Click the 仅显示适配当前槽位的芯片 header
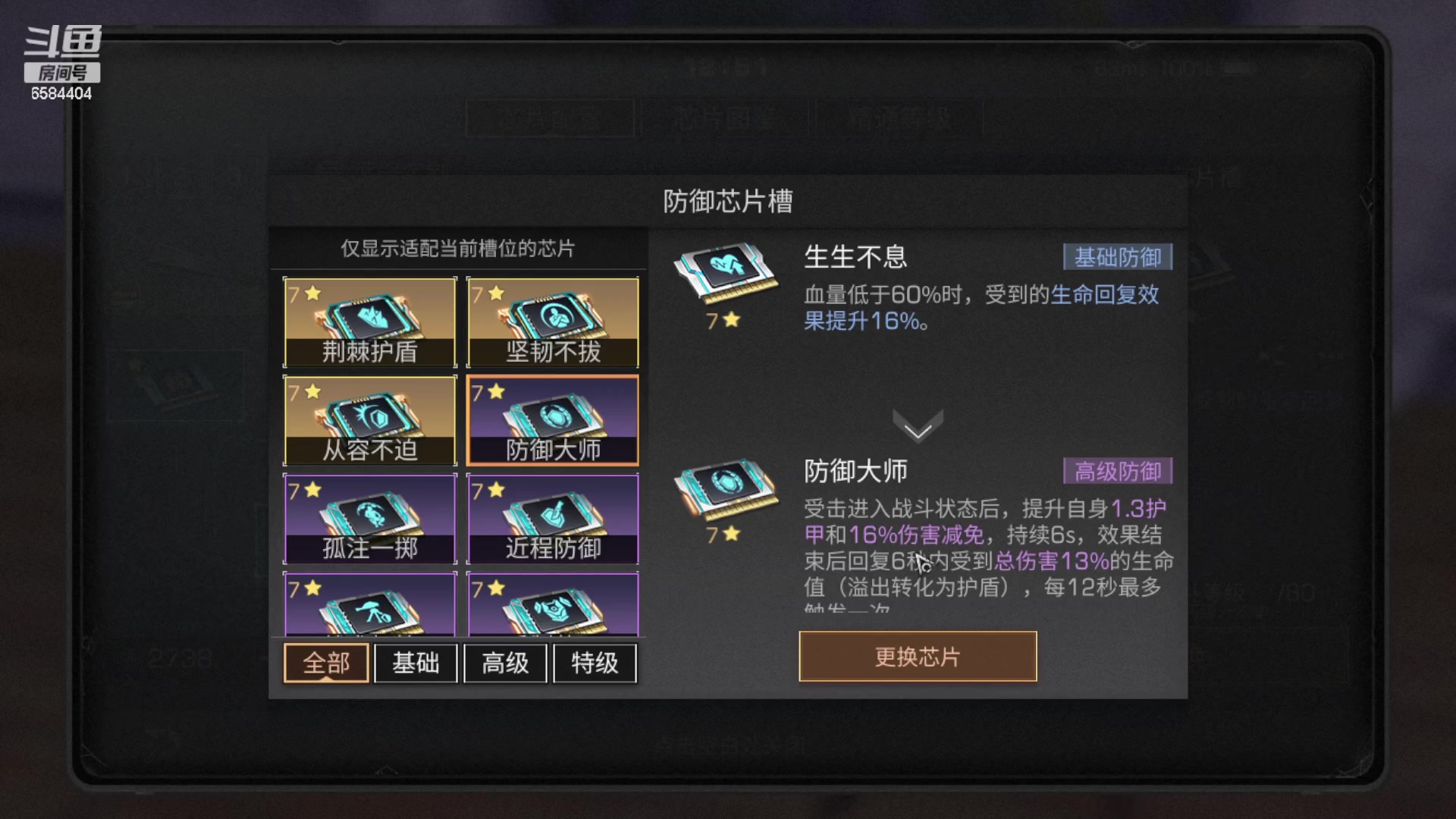This screenshot has width=1456, height=819. (457, 249)
